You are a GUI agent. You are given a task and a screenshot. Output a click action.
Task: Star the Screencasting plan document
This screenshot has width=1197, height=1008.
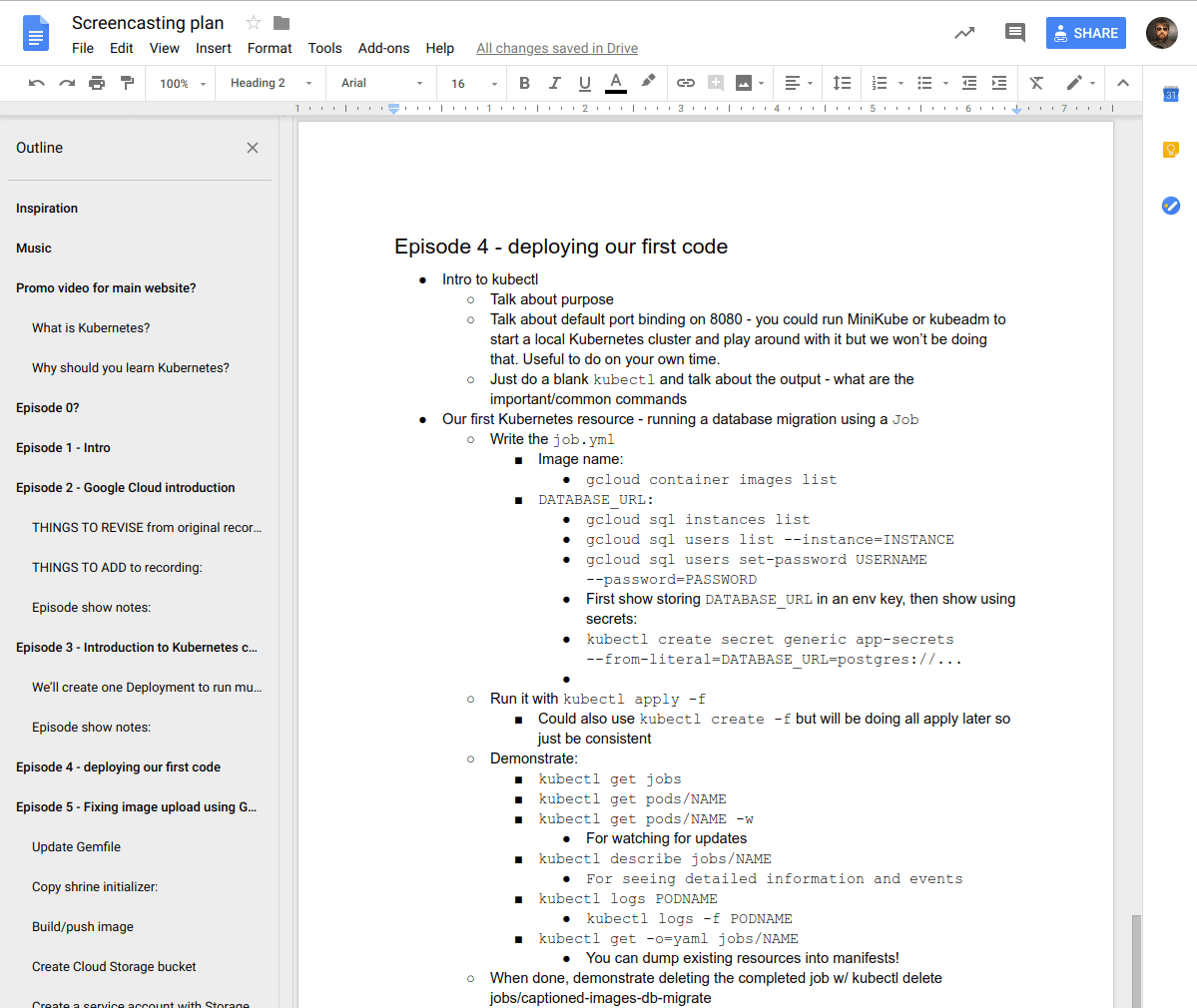(x=254, y=23)
